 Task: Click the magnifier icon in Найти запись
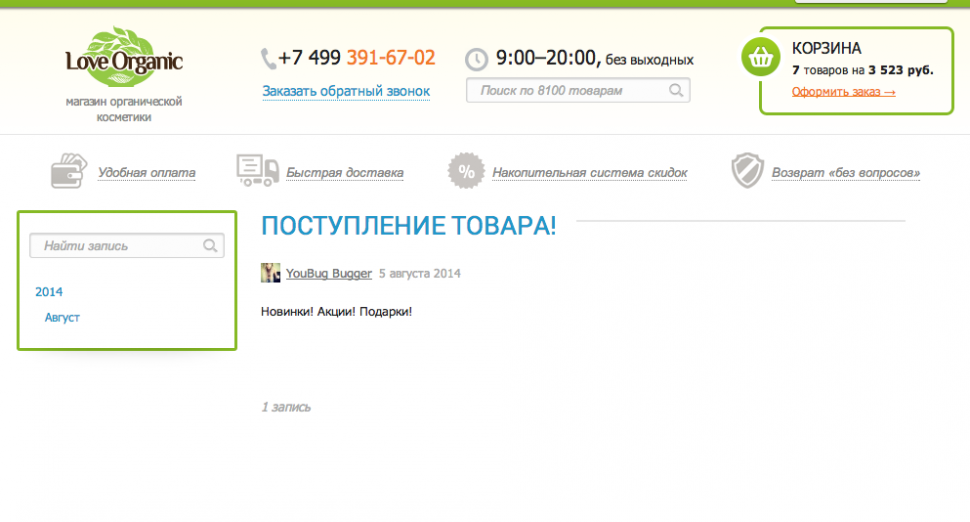pos(210,246)
